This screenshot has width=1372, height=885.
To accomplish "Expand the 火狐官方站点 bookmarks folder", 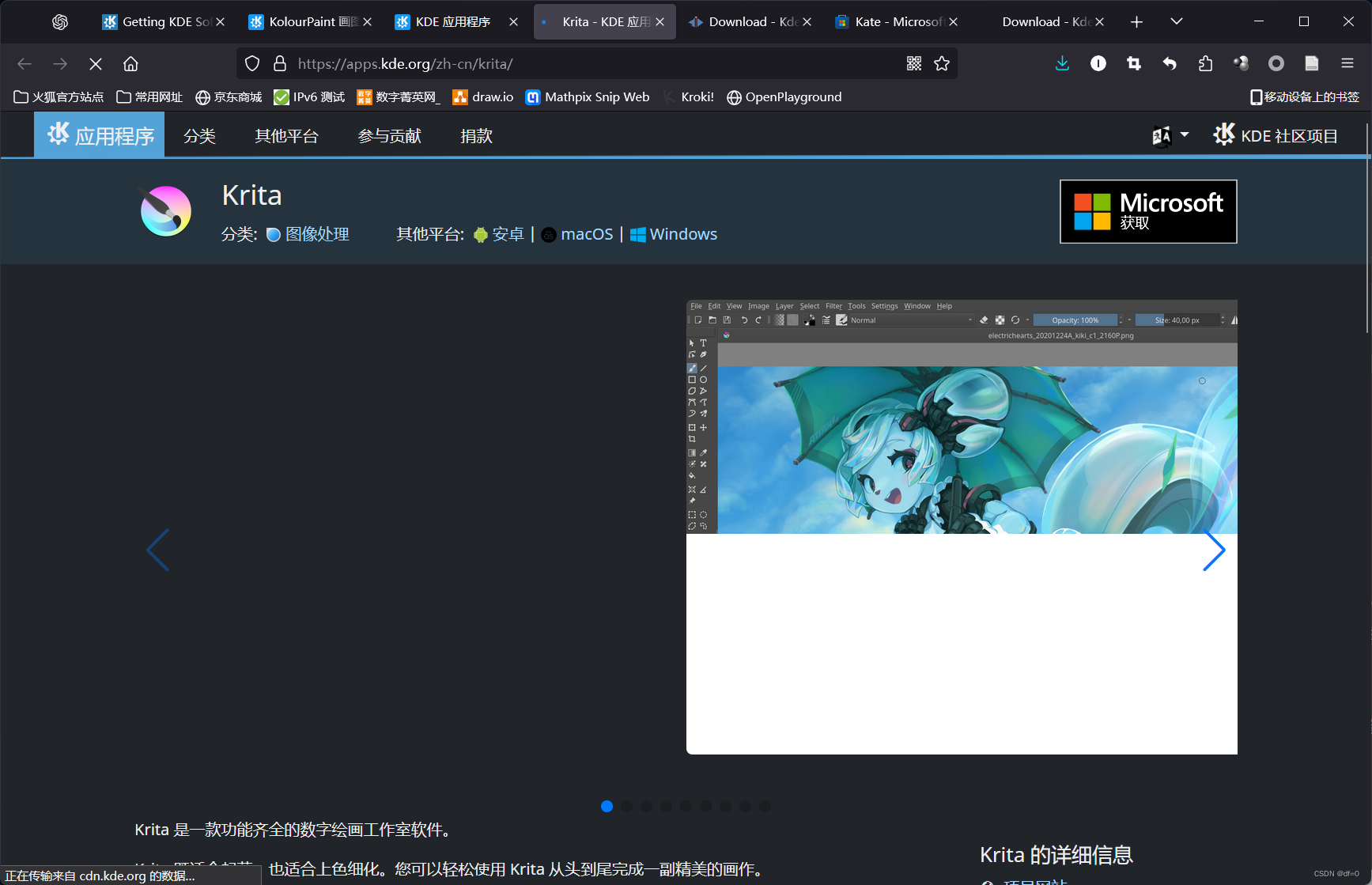I will (59, 96).
